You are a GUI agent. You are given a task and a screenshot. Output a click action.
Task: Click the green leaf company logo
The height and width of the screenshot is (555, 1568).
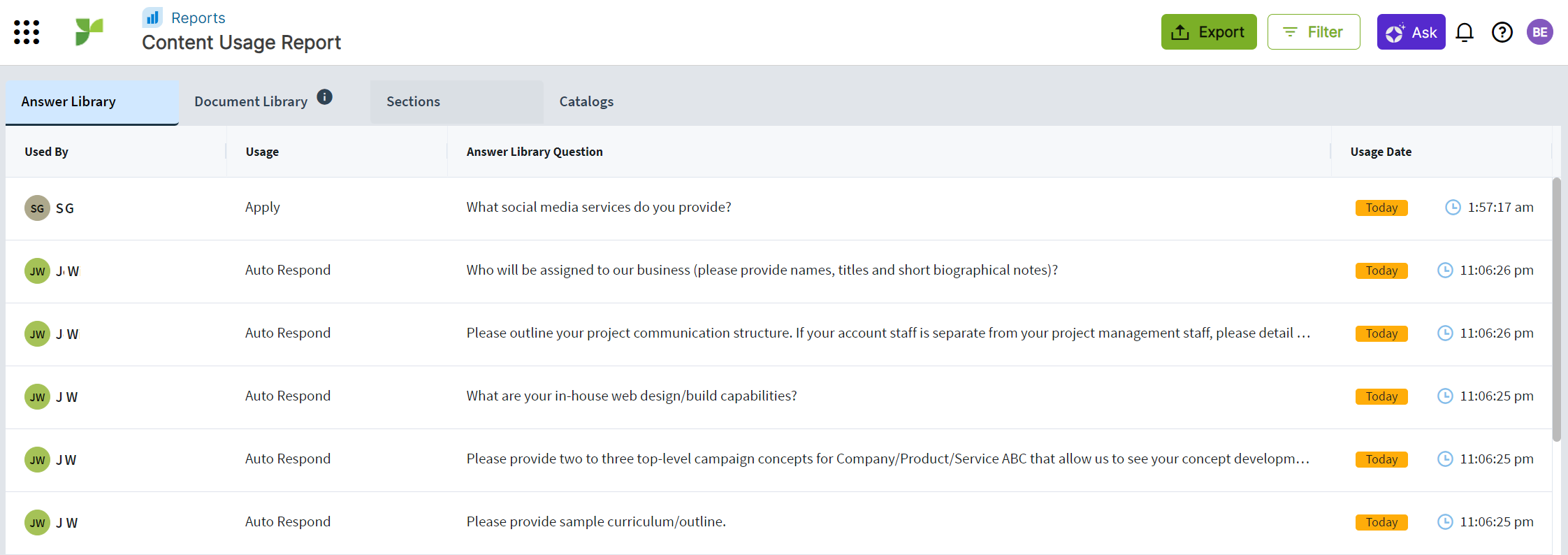click(89, 31)
